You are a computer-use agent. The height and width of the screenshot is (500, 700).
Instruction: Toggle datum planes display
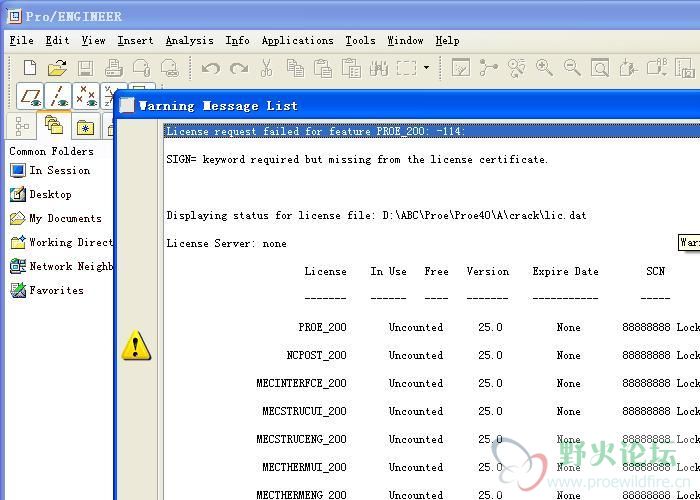(30, 96)
